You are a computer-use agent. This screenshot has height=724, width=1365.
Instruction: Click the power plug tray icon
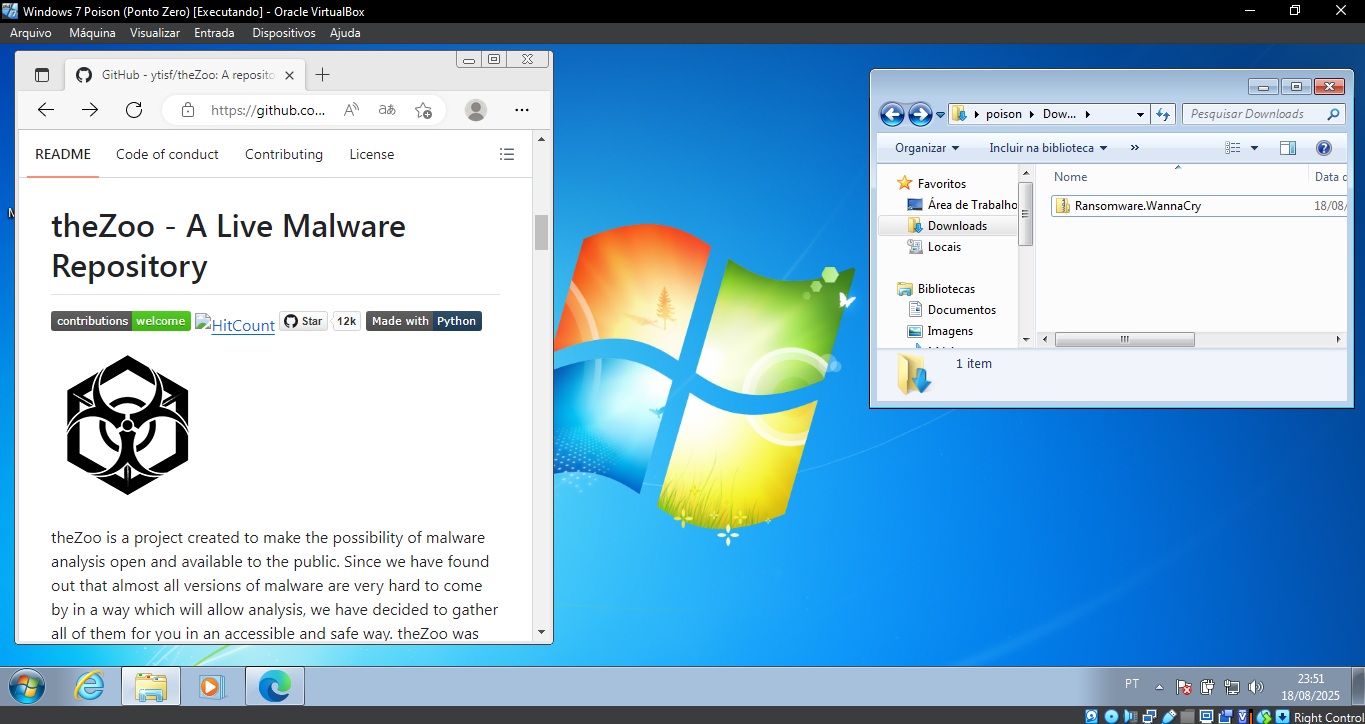(1208, 687)
